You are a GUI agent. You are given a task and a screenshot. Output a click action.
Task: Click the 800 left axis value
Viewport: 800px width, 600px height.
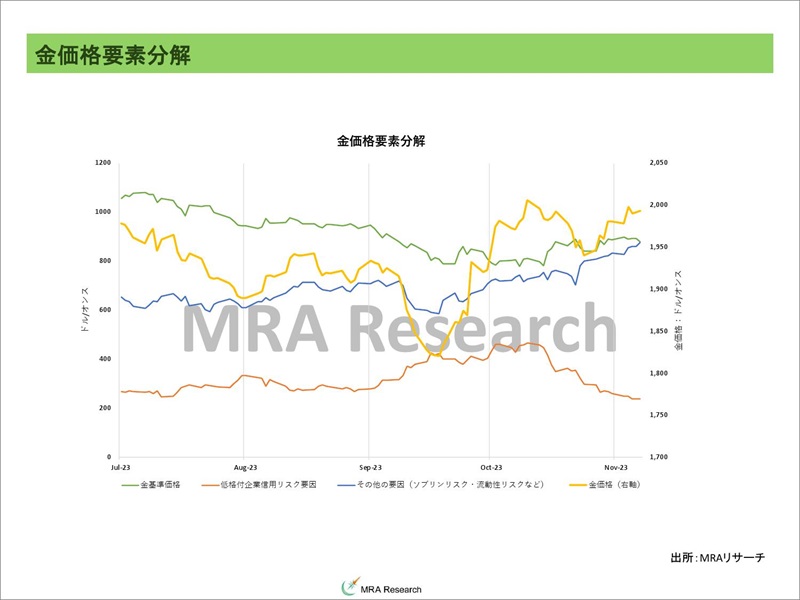pos(105,261)
